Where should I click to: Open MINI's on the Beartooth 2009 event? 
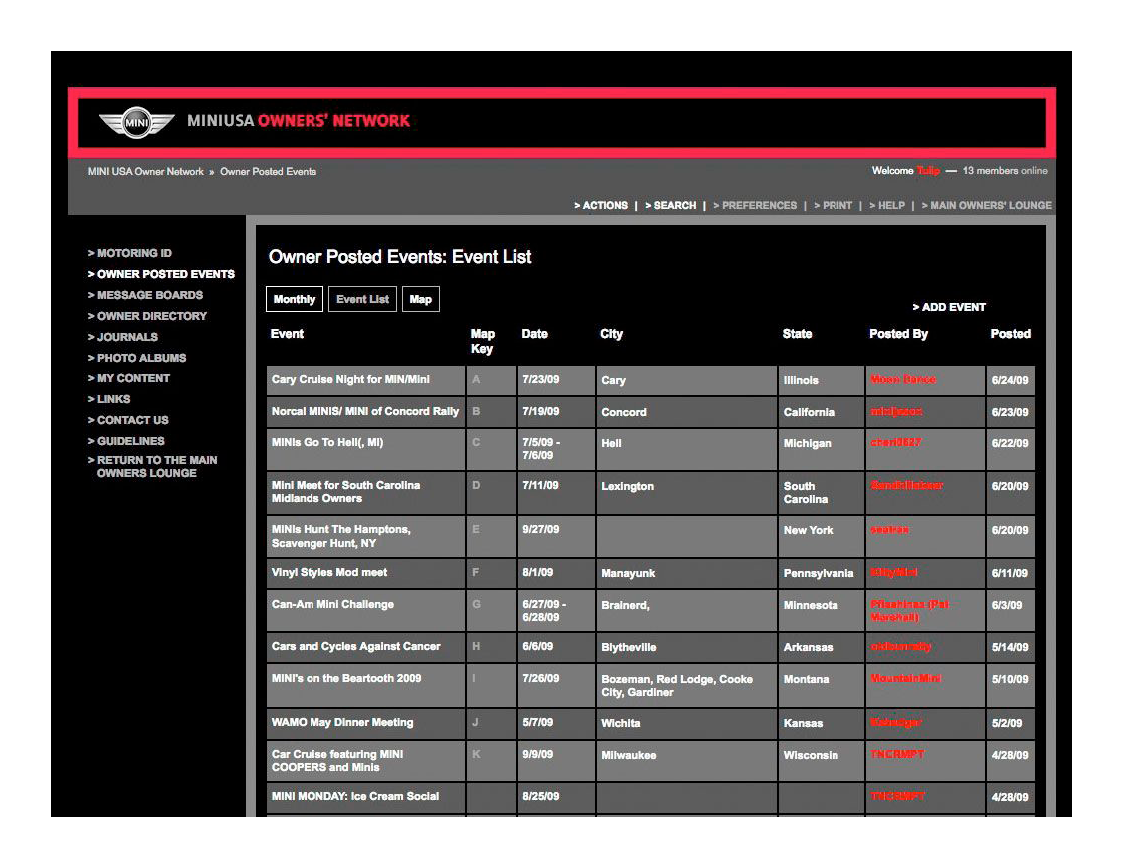(346, 678)
